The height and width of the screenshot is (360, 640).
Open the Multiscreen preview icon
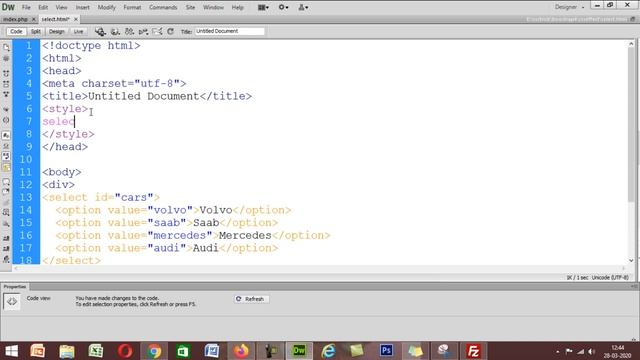tap(100, 31)
